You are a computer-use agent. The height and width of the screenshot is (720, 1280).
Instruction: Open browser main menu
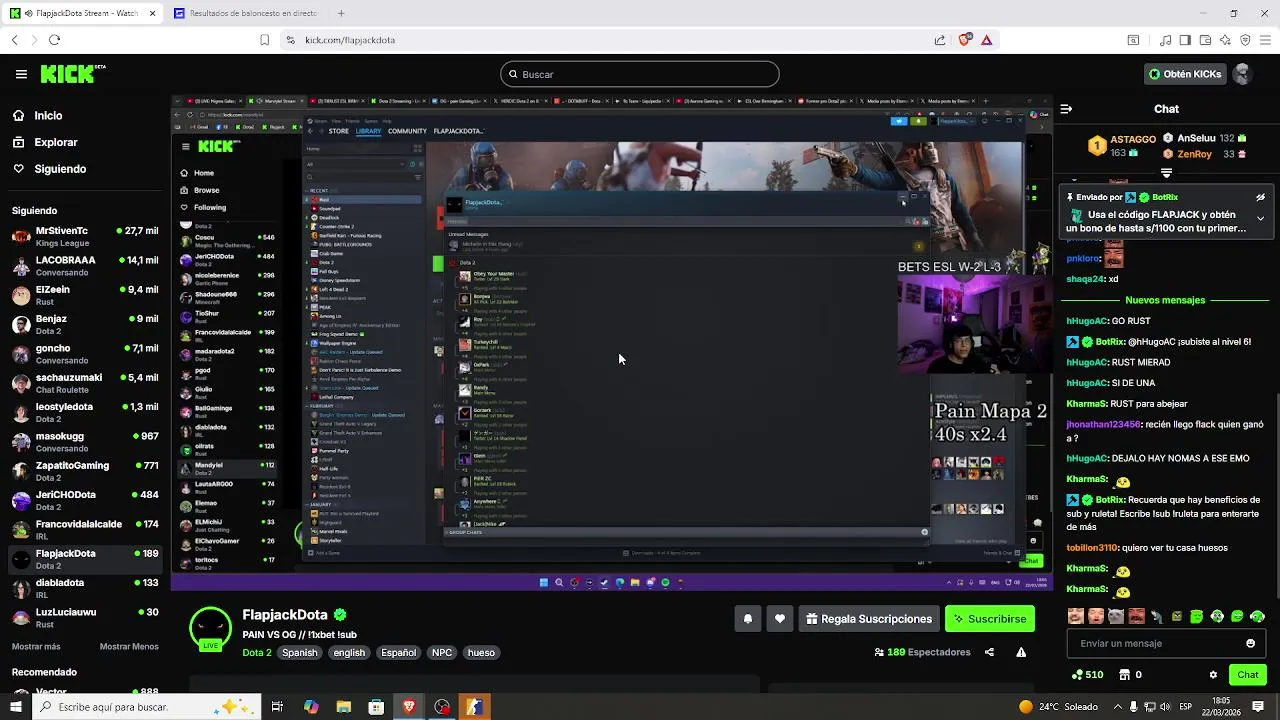coord(1266,40)
